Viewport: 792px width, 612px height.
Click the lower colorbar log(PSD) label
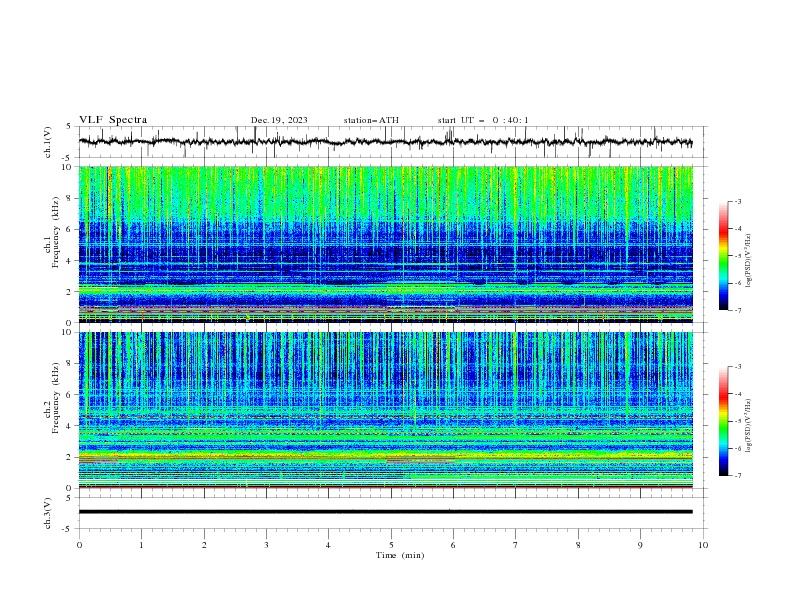[x=748, y=426]
